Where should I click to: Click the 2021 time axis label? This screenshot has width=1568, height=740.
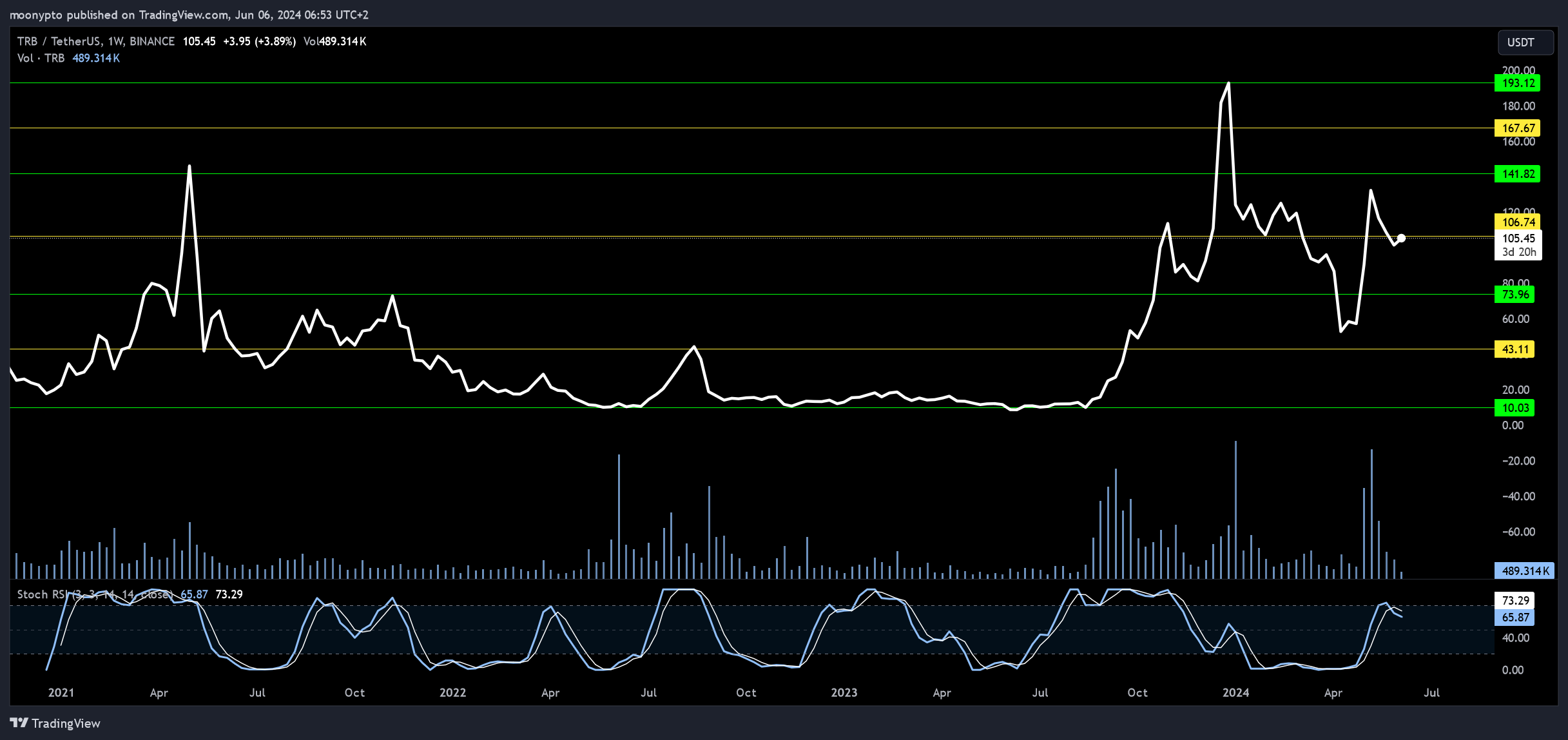(61, 693)
